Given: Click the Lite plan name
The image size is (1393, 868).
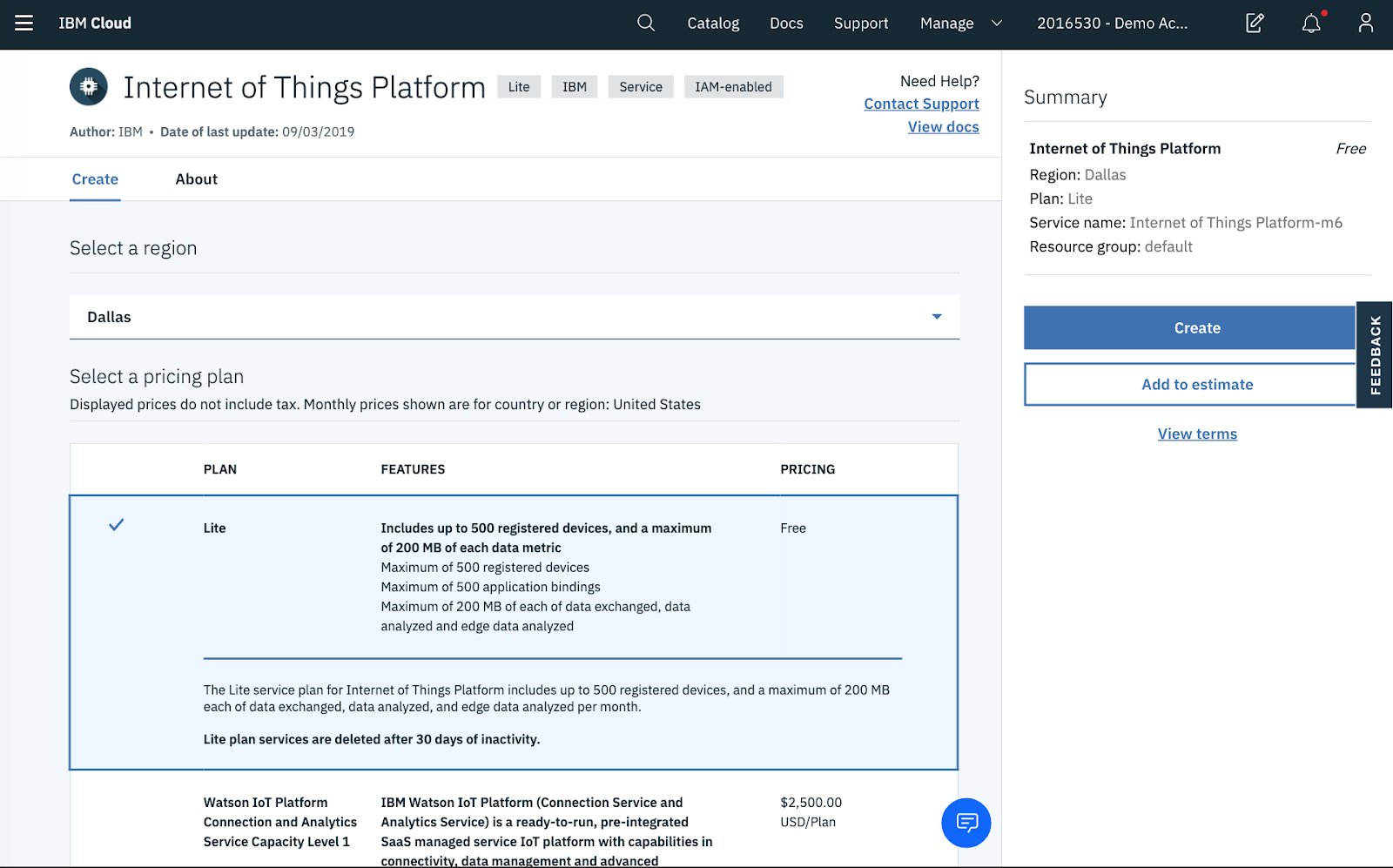Looking at the screenshot, I should 215,528.
